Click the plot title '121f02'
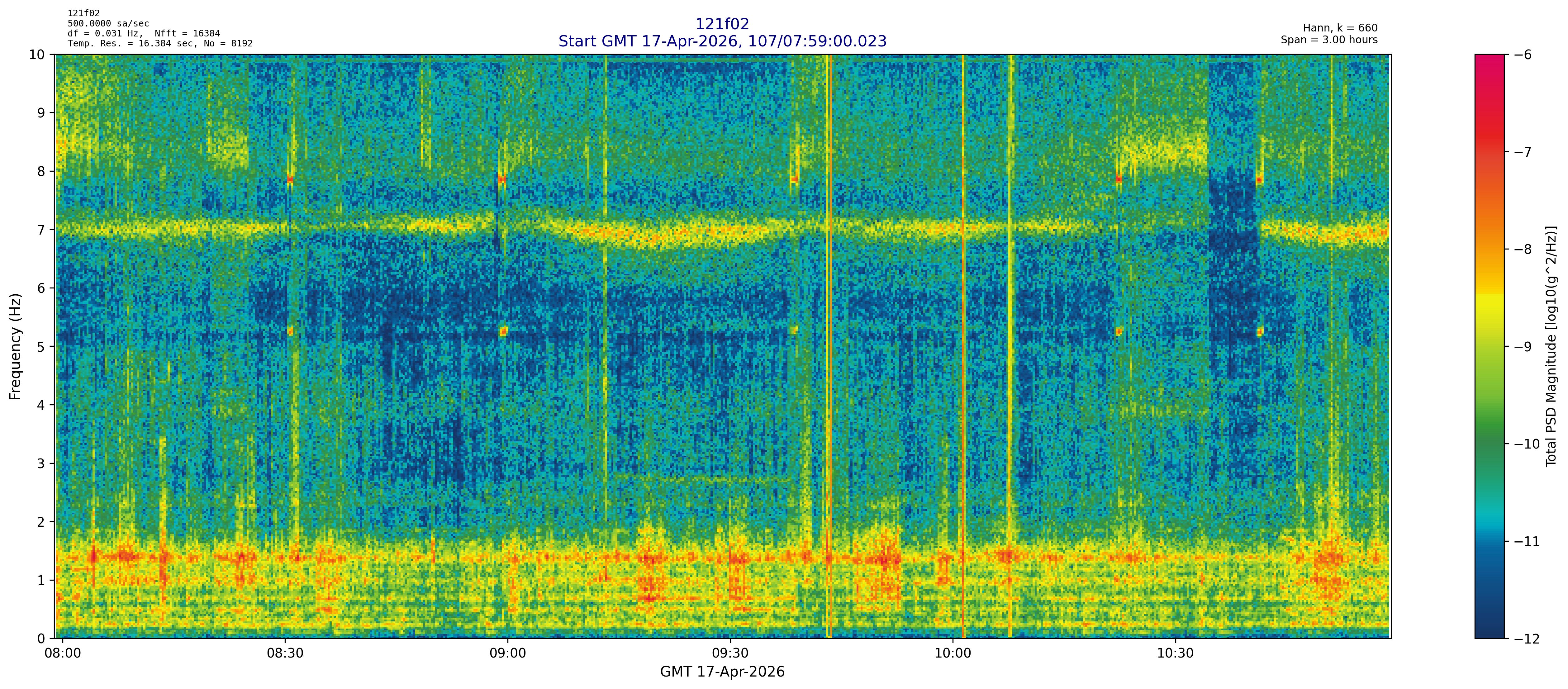The width and height of the screenshot is (1568, 689). click(x=722, y=24)
